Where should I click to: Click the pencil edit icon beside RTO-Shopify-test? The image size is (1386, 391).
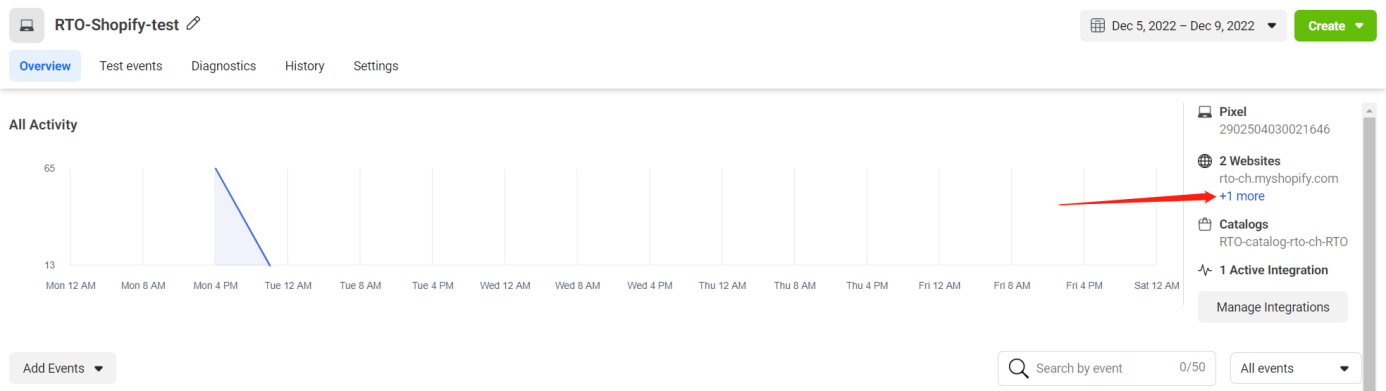pos(194,24)
